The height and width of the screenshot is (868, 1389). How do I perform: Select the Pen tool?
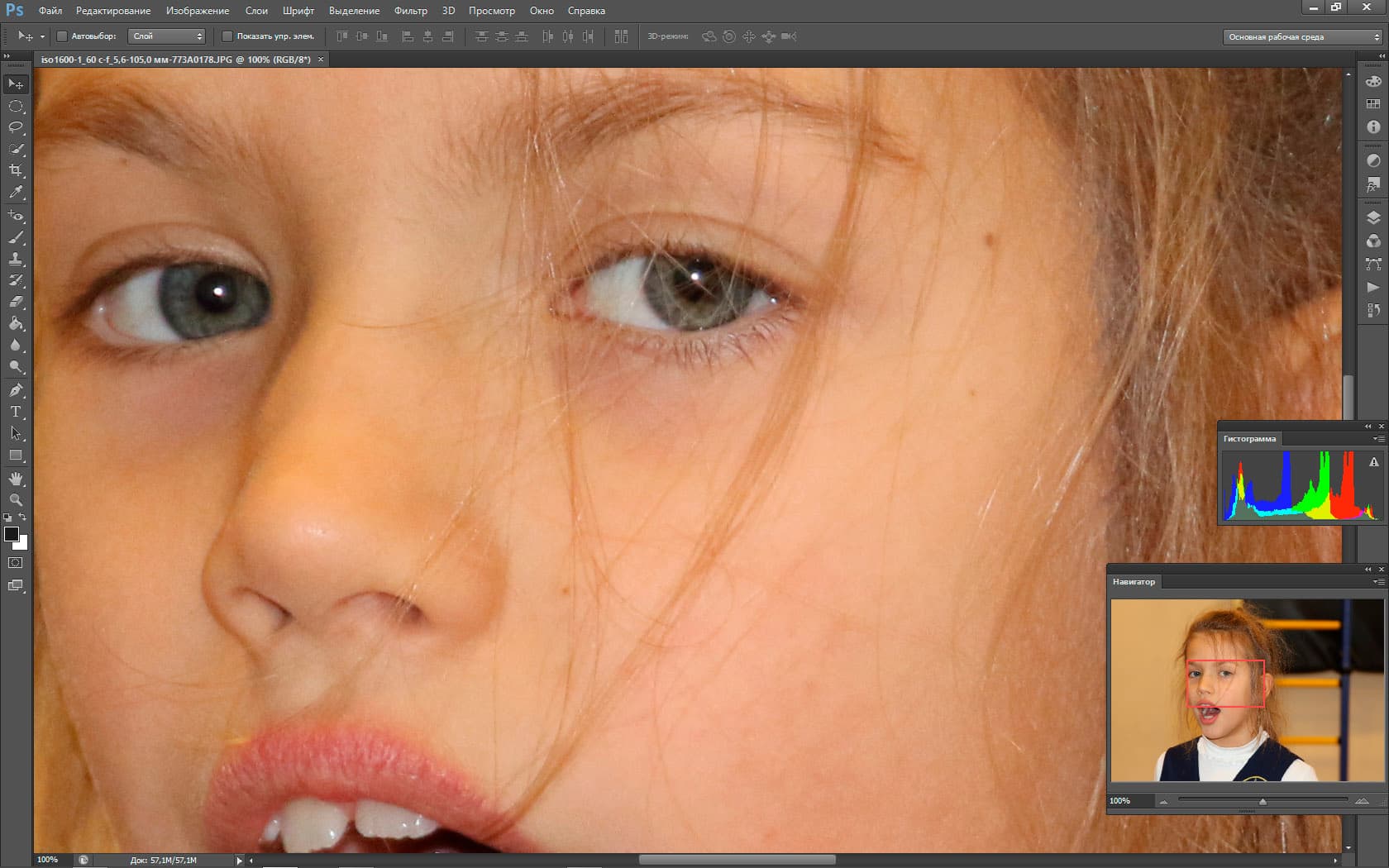(16, 390)
